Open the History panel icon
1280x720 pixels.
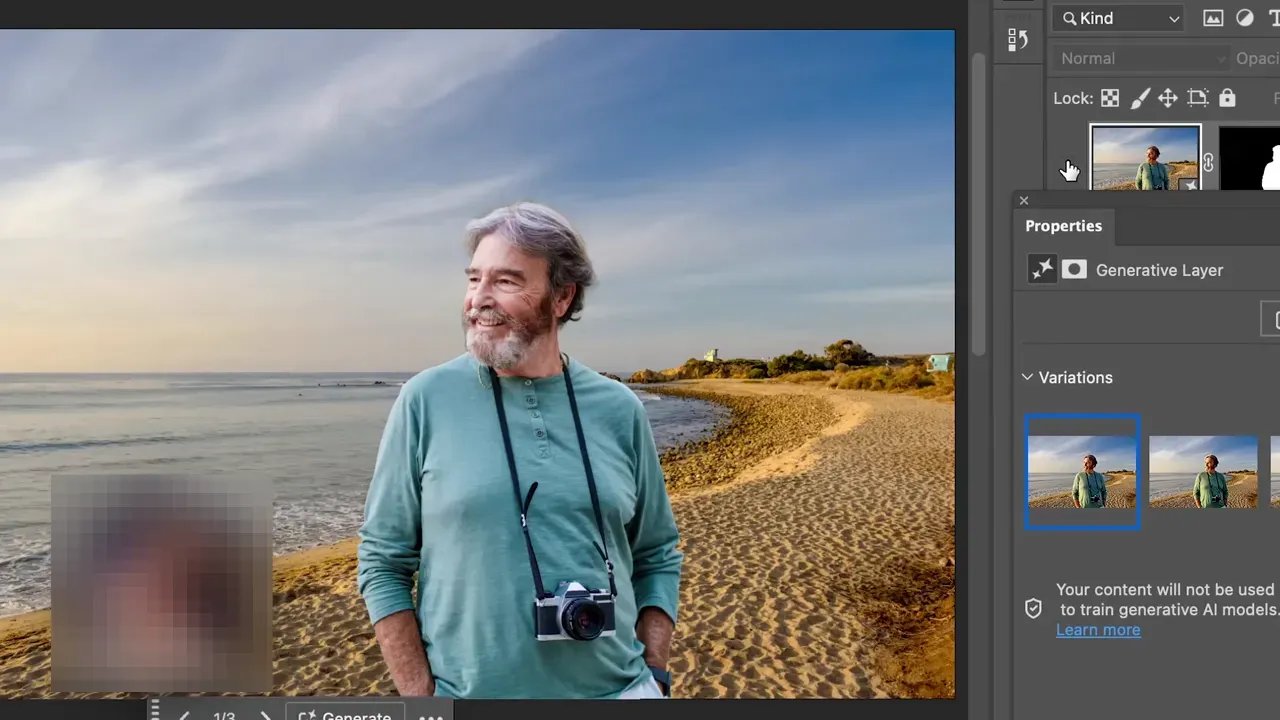[1018, 40]
